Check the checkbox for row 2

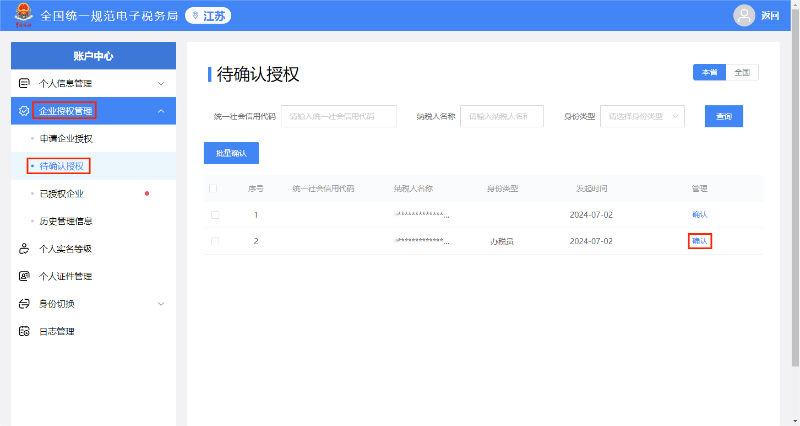point(215,241)
